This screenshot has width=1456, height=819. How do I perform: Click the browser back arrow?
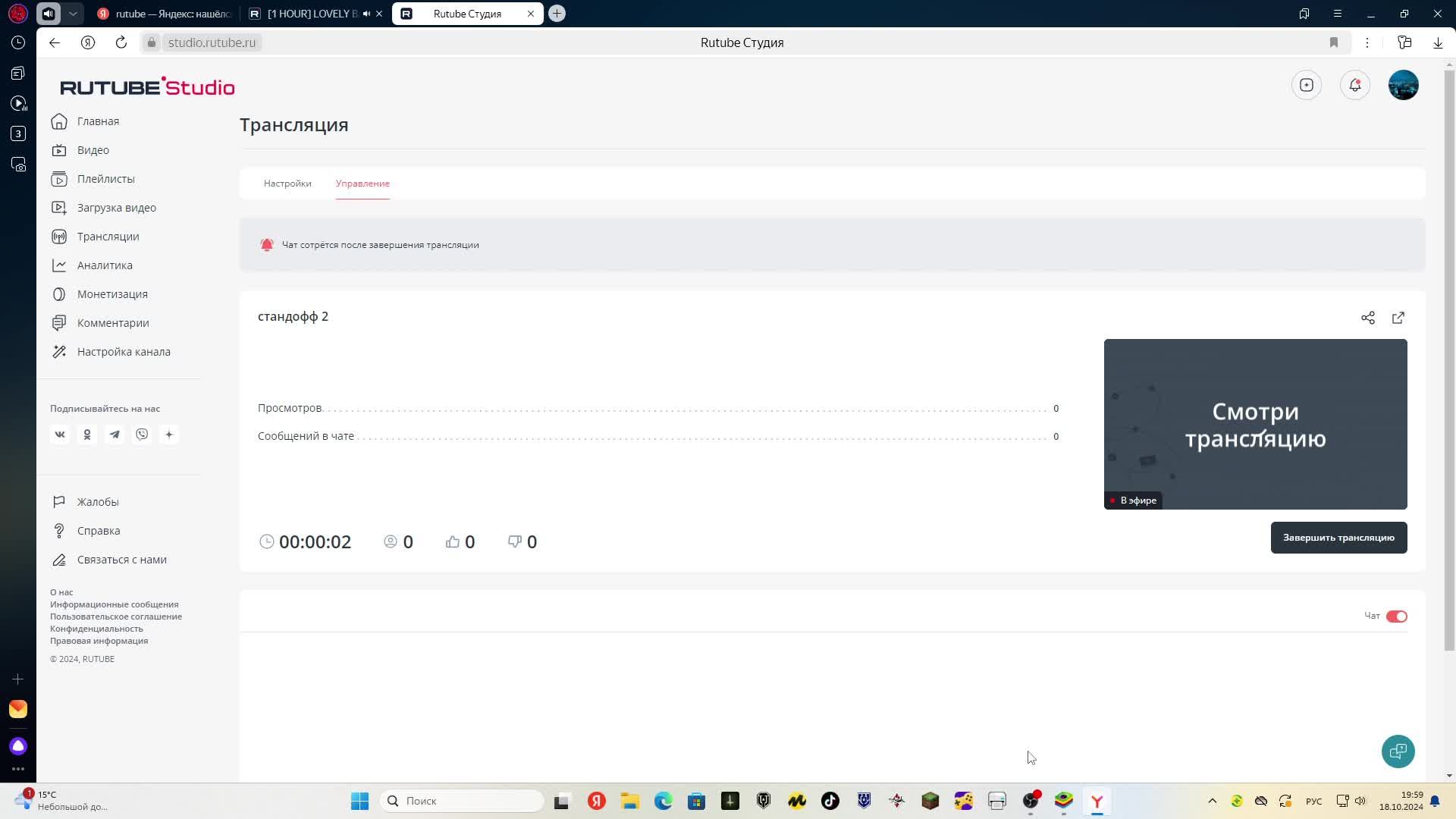[55, 42]
